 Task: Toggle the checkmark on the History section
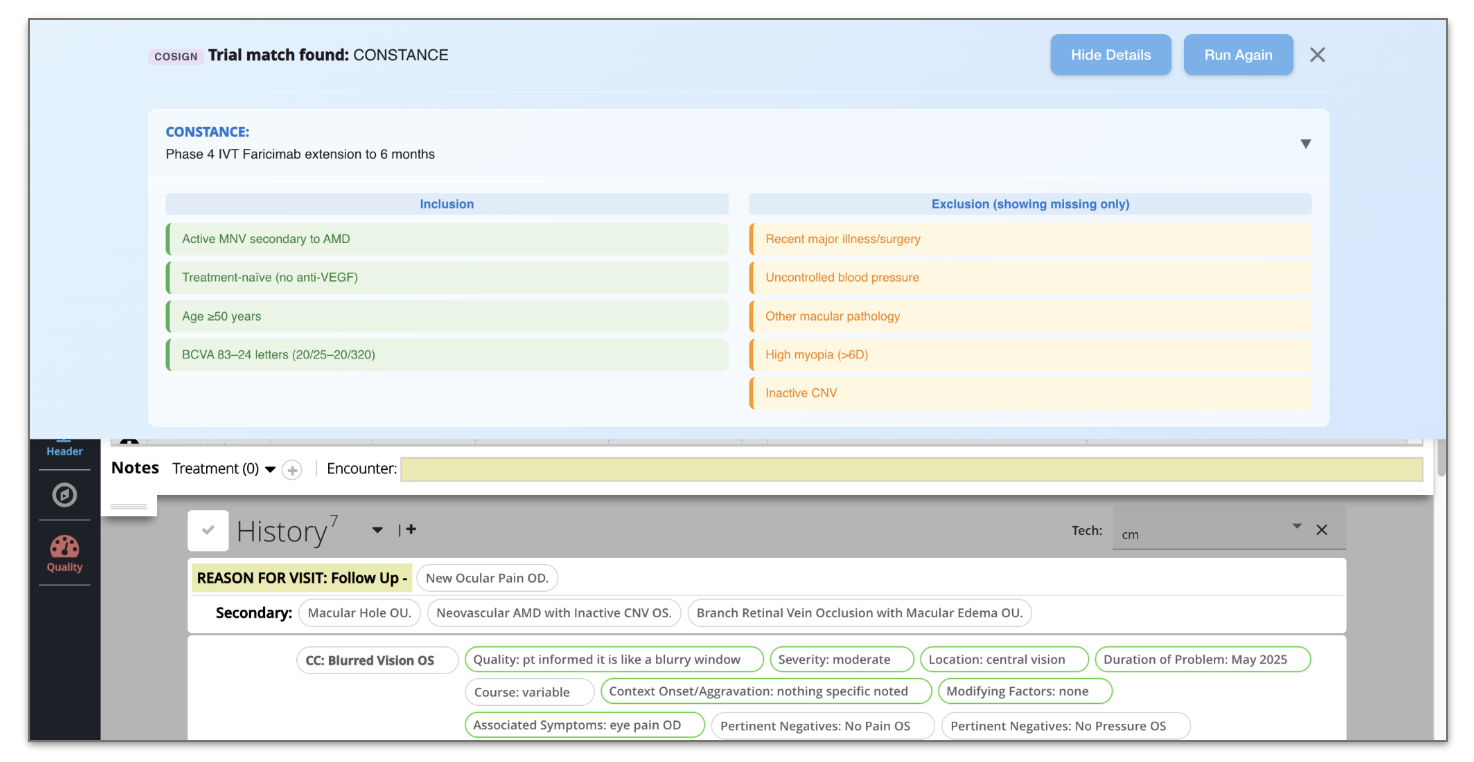pos(208,530)
